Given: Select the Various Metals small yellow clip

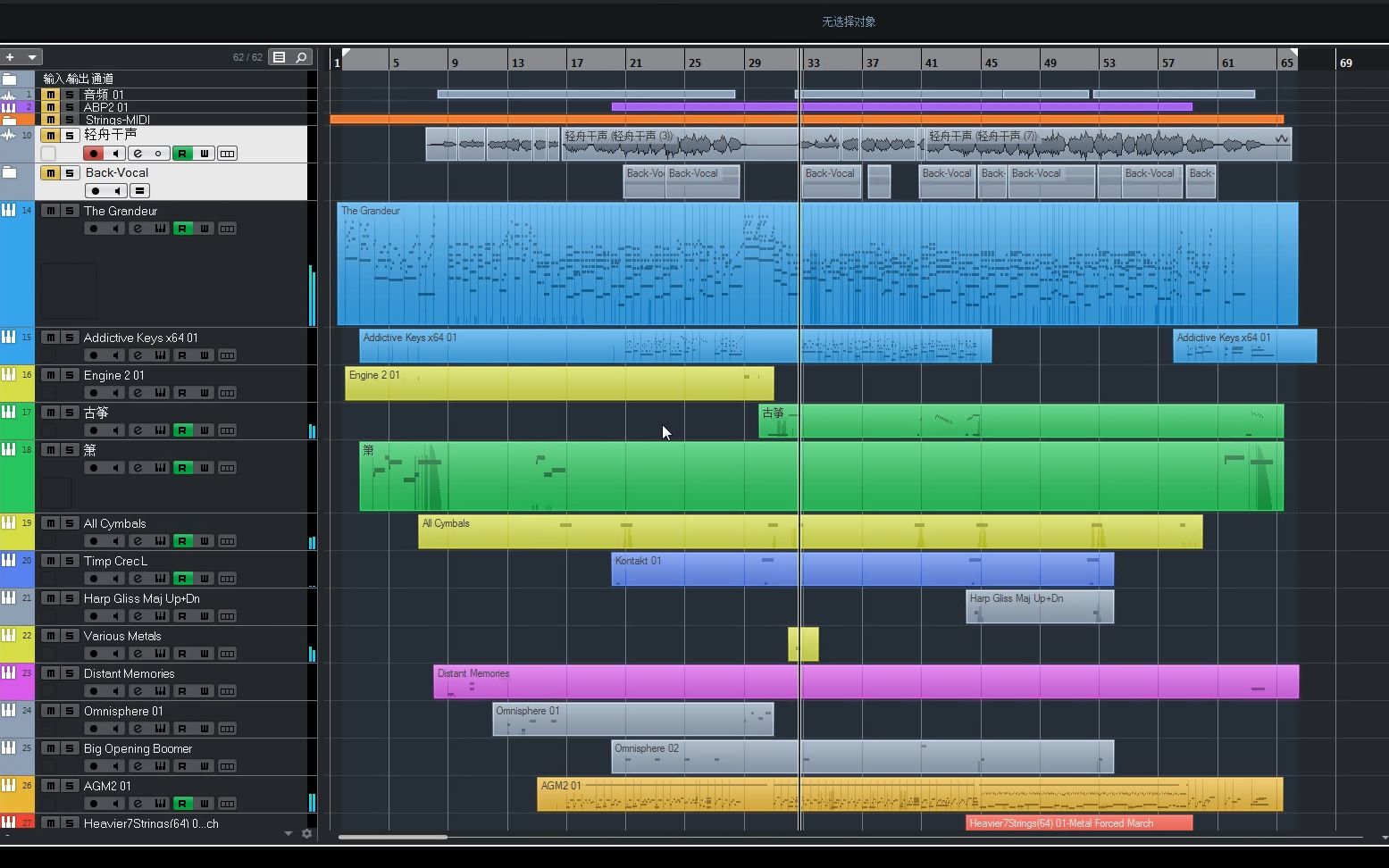Looking at the screenshot, I should pos(803,644).
